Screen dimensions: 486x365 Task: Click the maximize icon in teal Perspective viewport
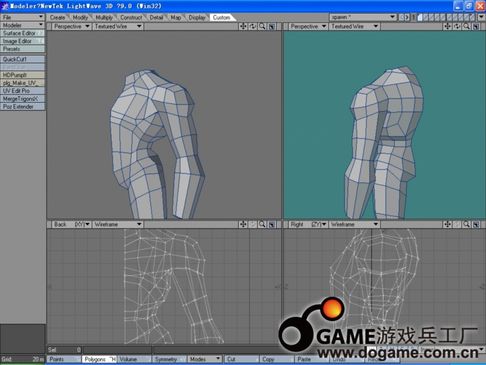476,26
